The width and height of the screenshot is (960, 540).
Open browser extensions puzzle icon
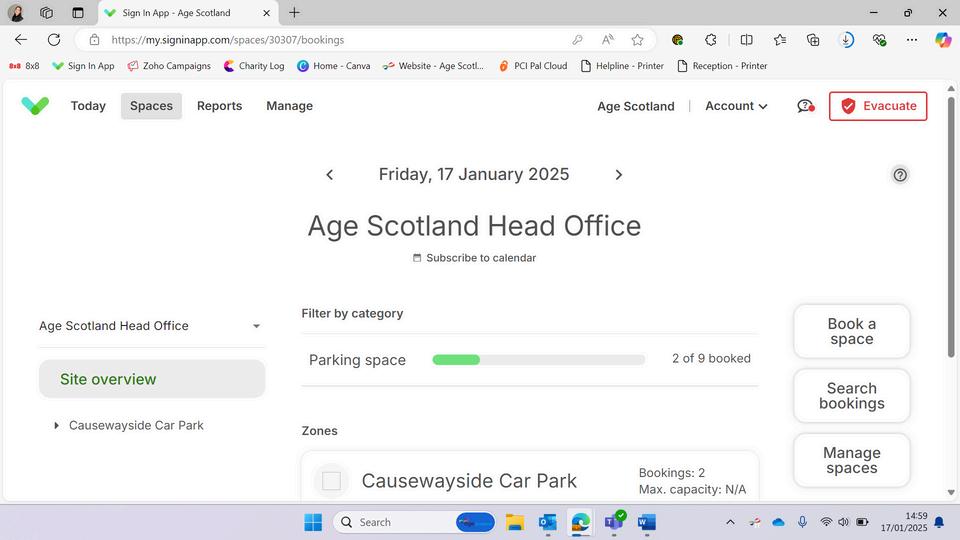(x=710, y=40)
